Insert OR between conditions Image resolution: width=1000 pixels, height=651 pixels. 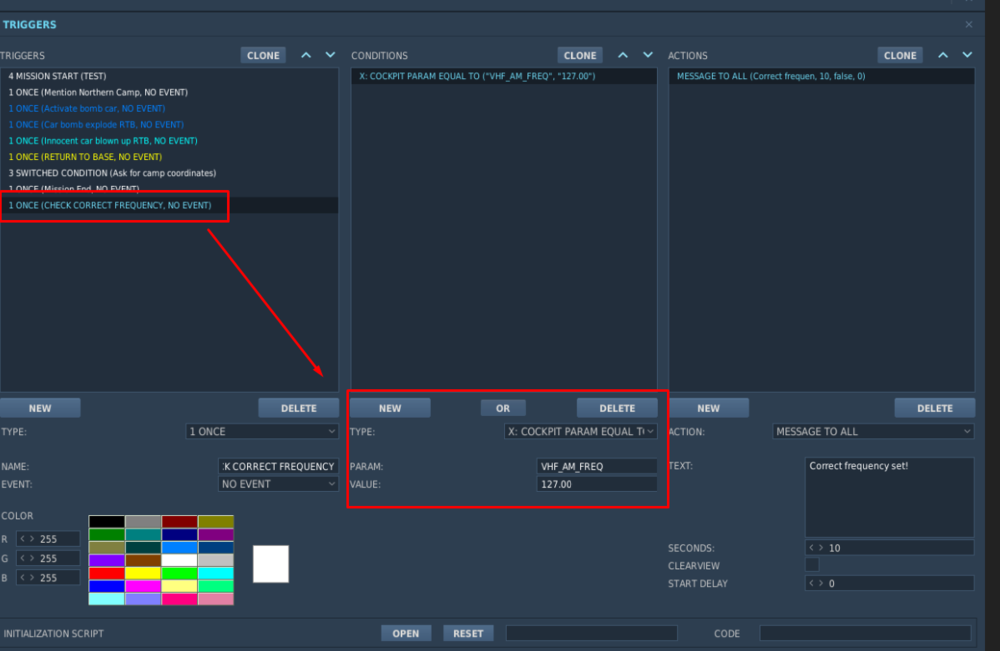[x=503, y=408]
